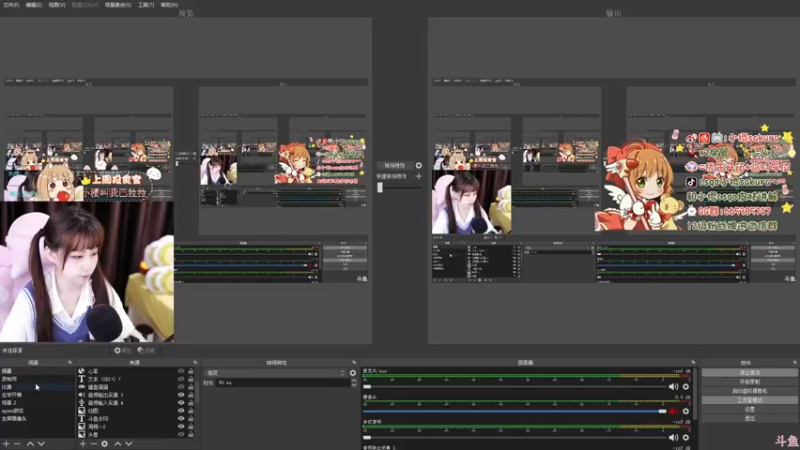The width and height of the screenshot is (800, 450).
Task: Mute the third mixer channel
Action: (x=673, y=437)
